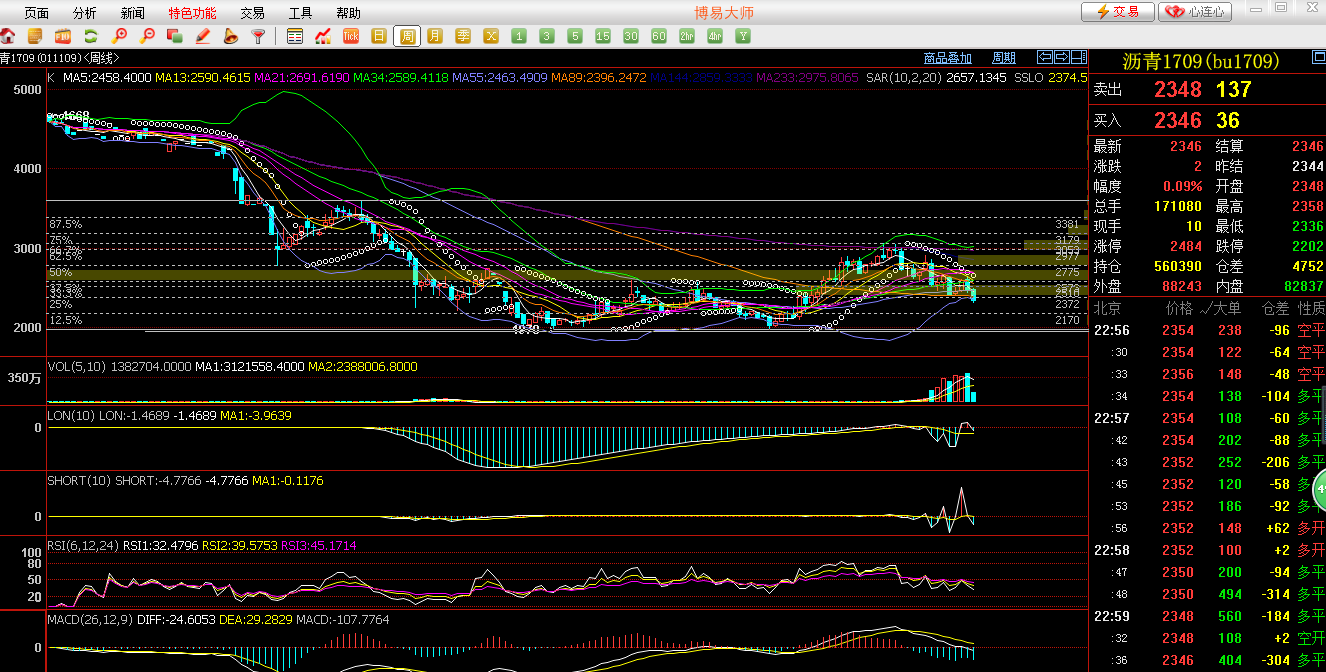Image resolution: width=1326 pixels, height=672 pixels.
Task: Select the 30-minute period button
Action: [631, 36]
